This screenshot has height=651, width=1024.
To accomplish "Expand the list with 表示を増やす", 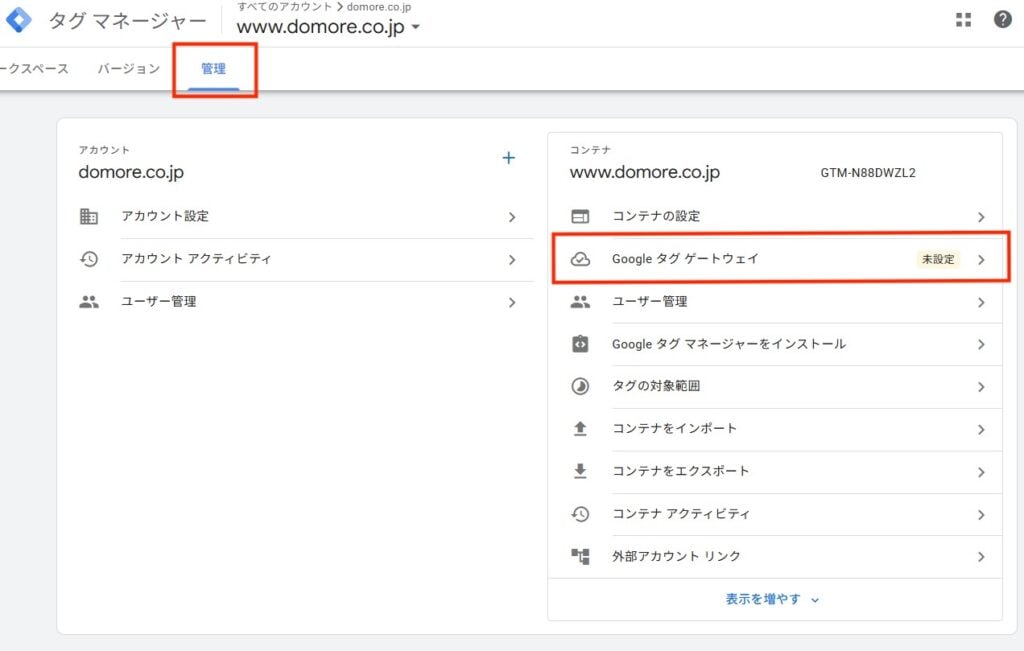I will tap(772, 599).
